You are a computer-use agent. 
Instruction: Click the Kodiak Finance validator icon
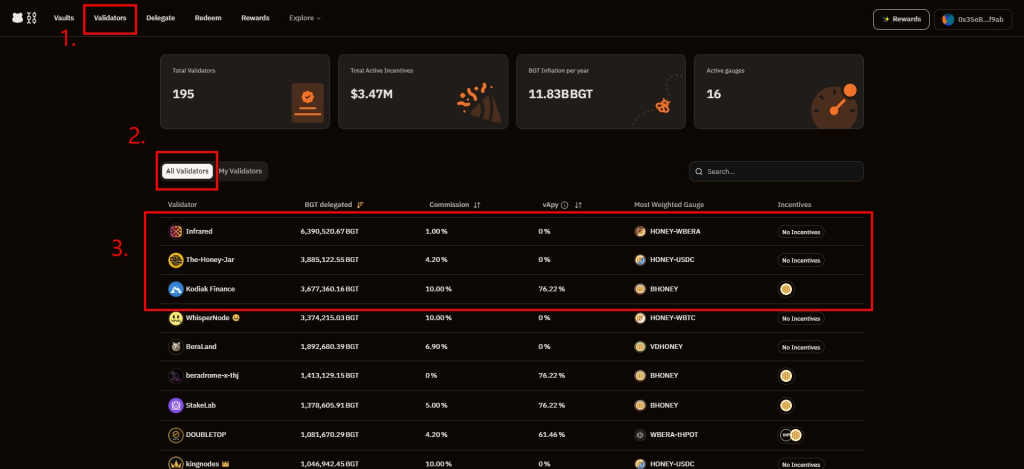tap(176, 289)
